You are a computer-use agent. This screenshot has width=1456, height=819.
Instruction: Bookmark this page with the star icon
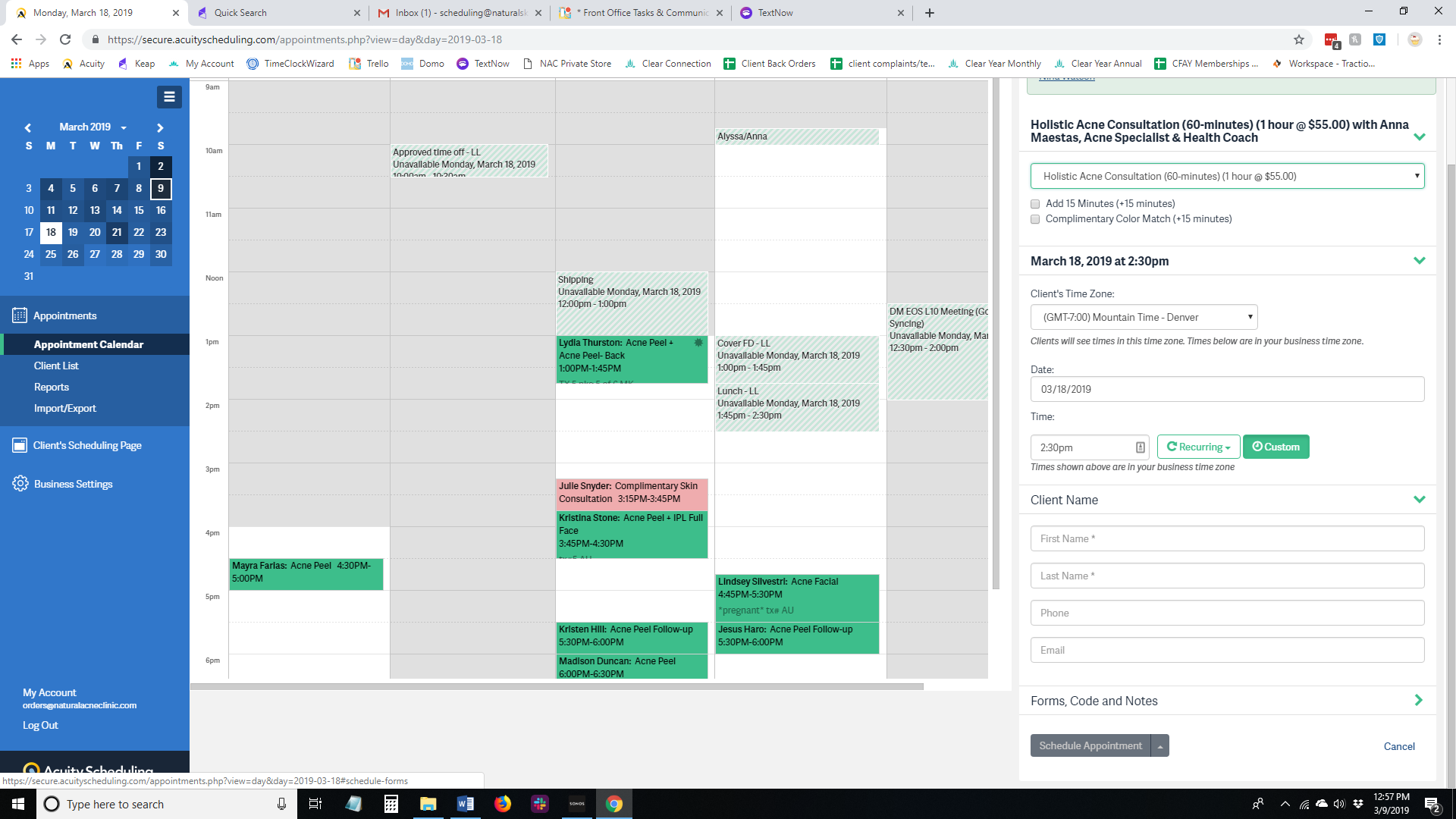click(1299, 39)
